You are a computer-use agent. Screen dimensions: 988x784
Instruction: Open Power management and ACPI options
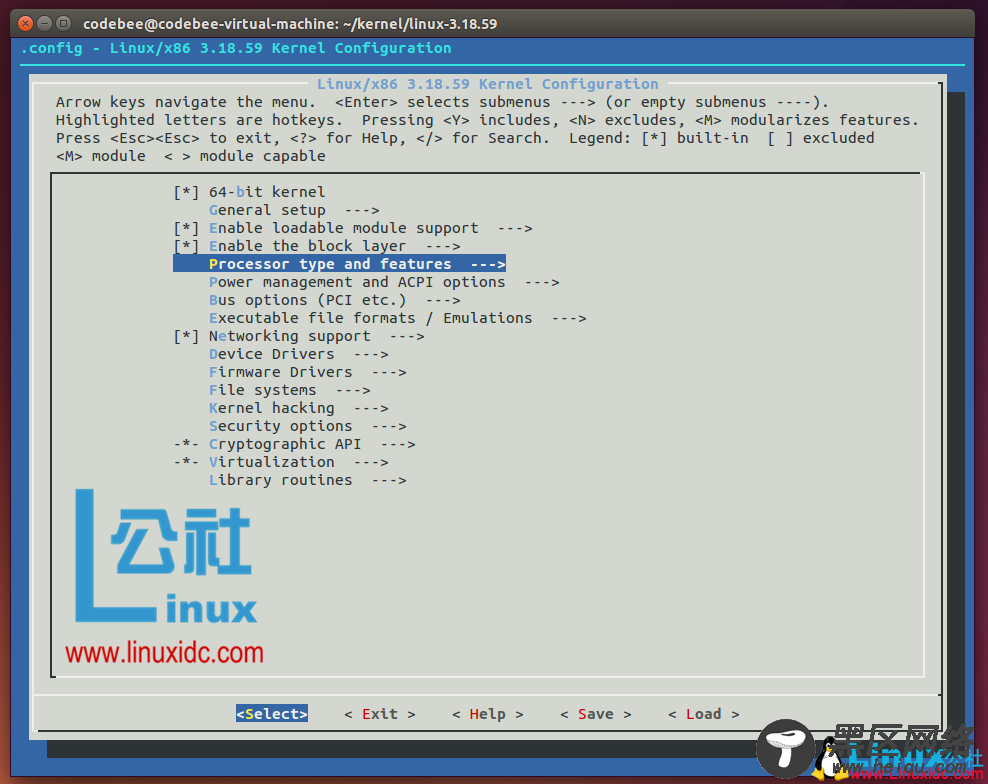[357, 282]
